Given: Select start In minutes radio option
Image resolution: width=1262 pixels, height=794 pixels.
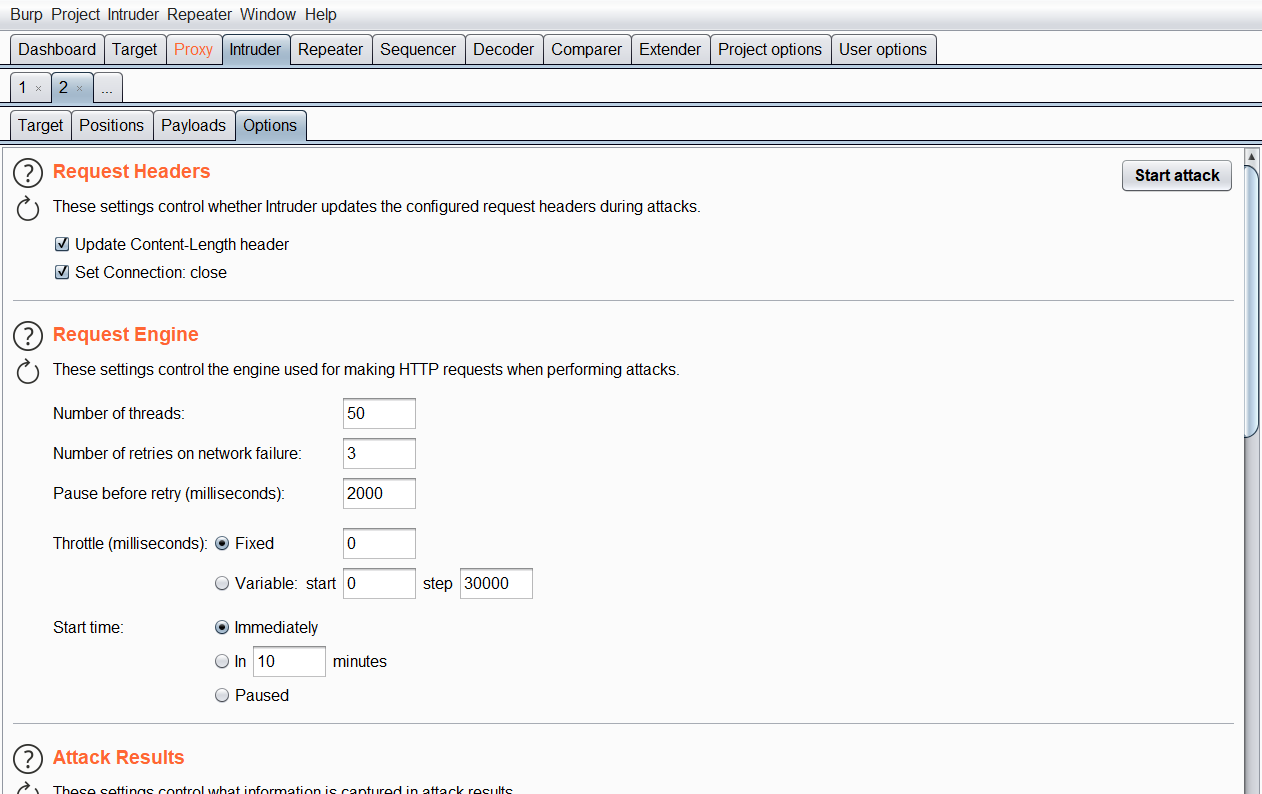Looking at the screenshot, I should pos(222,662).
